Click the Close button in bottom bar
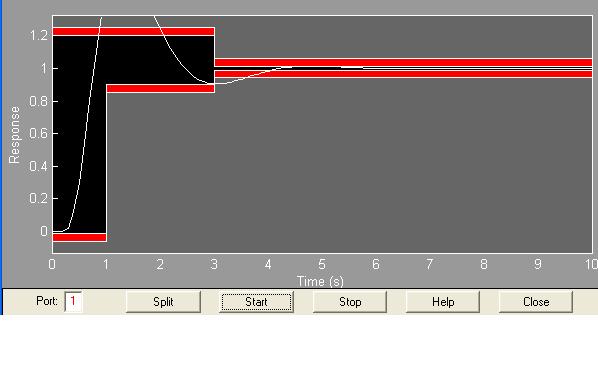 pyautogui.click(x=536, y=302)
